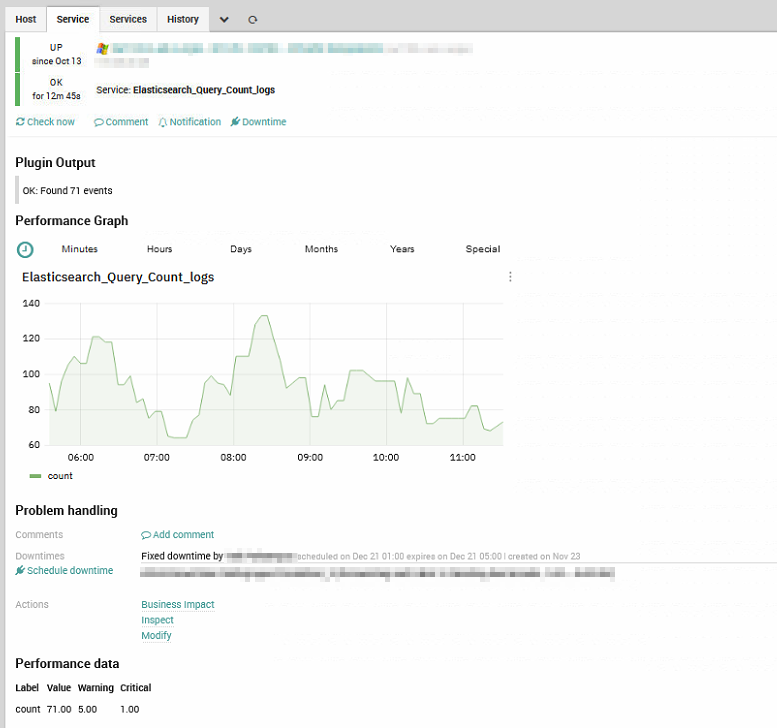Screen dimensions: 777x728
Task: Click the 11:00 x-axis label
Action: 463,457
